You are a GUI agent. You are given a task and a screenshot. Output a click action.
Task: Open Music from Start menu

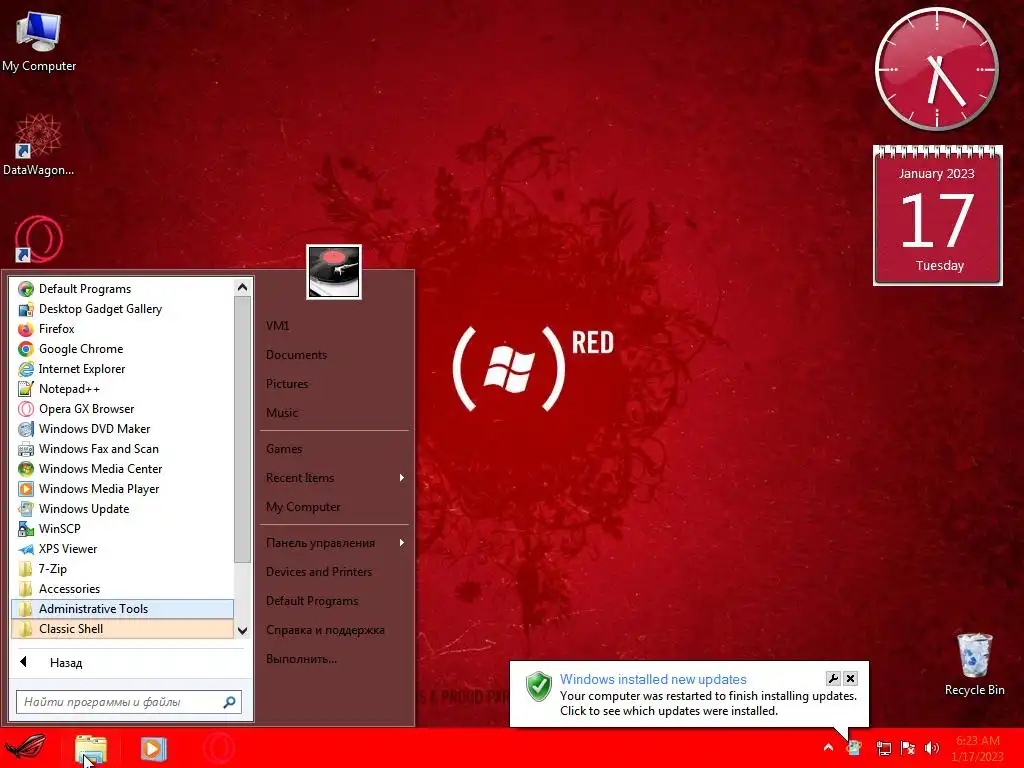(334, 413)
